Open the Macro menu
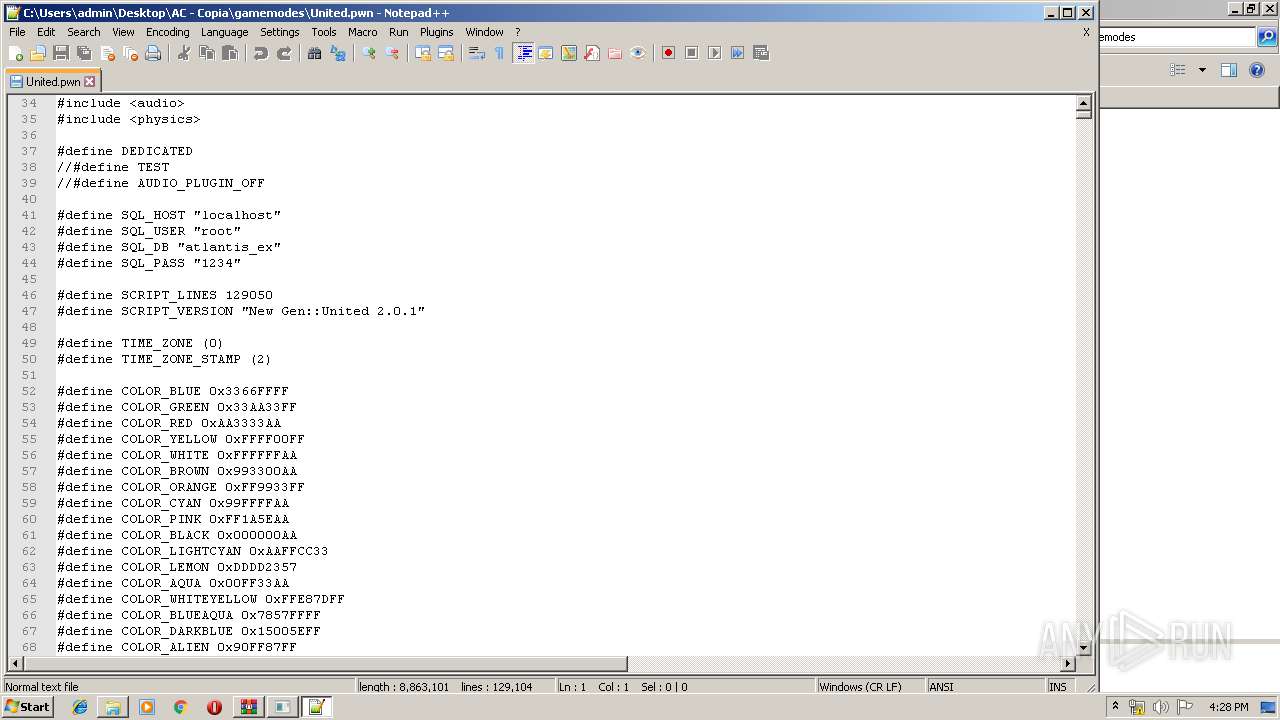The height and width of the screenshot is (720, 1280). 363,32
